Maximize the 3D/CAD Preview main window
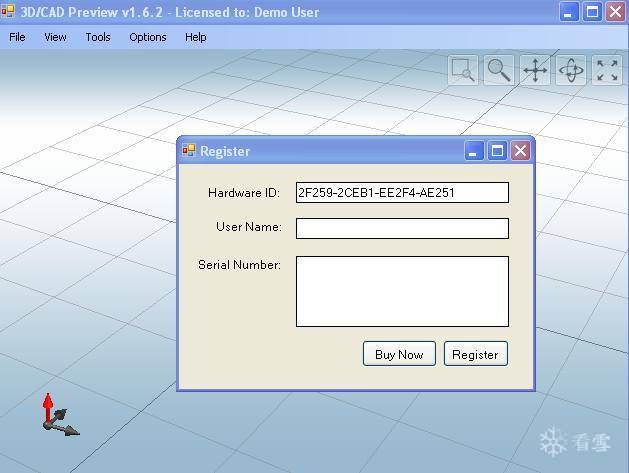 [592, 12]
